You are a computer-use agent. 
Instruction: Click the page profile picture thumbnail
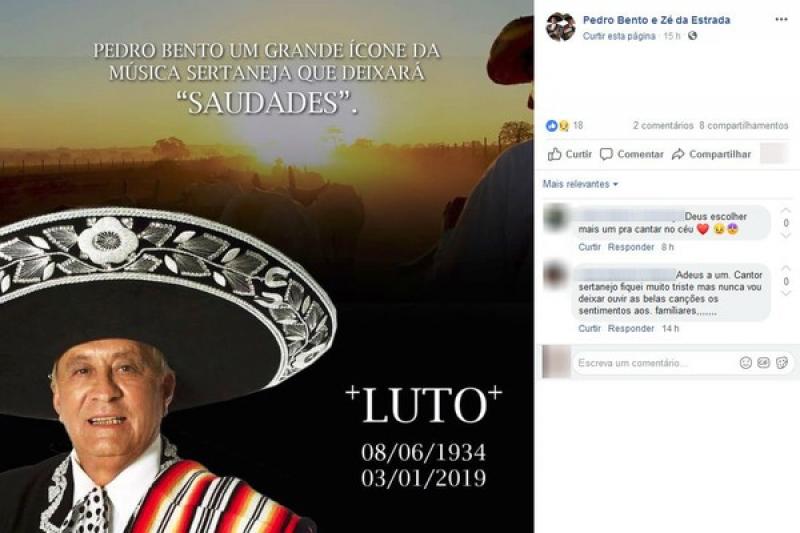pyautogui.click(x=560, y=27)
